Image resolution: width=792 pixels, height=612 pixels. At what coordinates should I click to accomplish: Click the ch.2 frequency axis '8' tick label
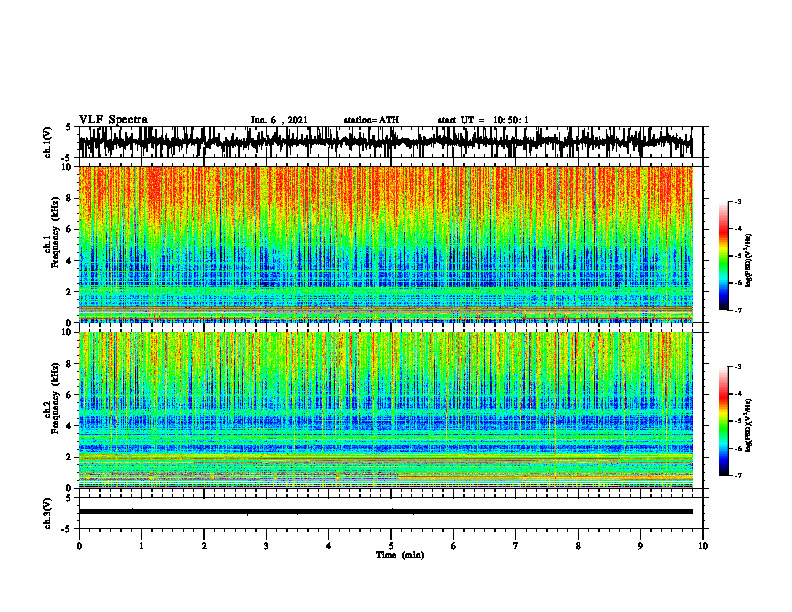click(x=70, y=364)
